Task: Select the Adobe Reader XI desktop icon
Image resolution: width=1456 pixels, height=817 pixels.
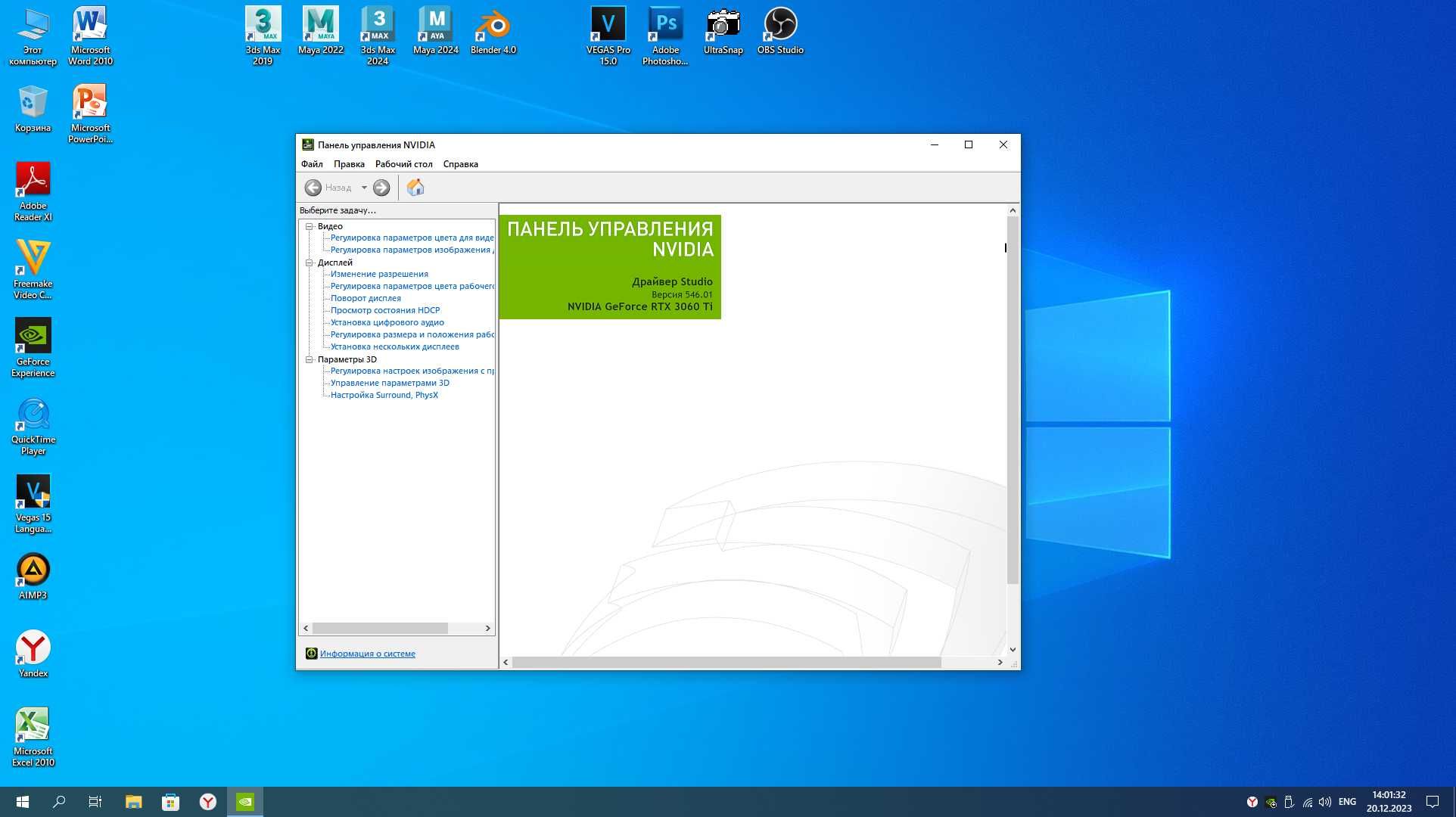Action: pyautogui.click(x=33, y=191)
